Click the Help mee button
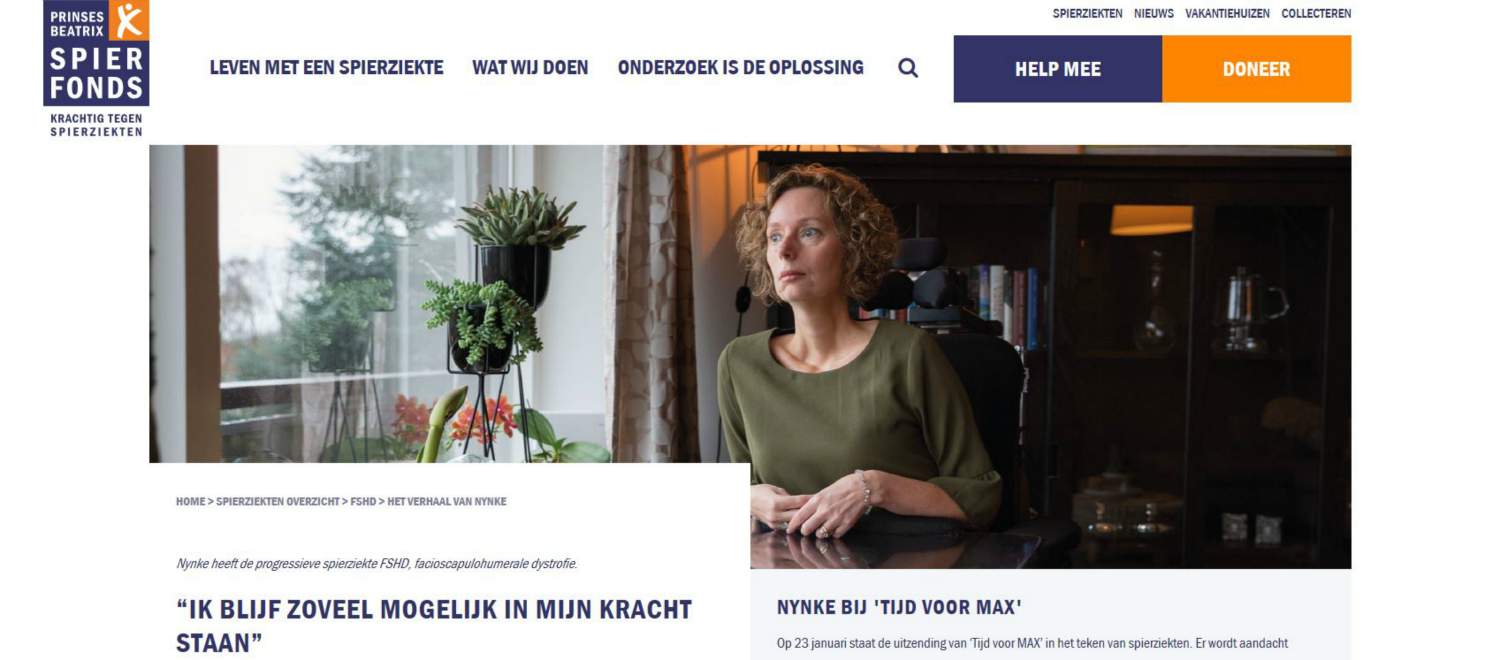1500x660 pixels. coord(1058,69)
